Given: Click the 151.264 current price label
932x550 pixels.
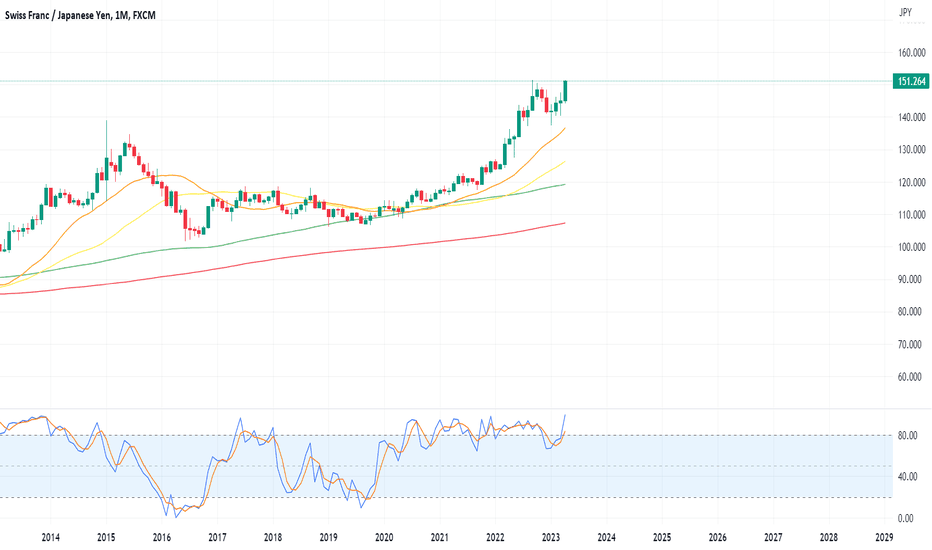Looking at the screenshot, I should coord(911,81).
